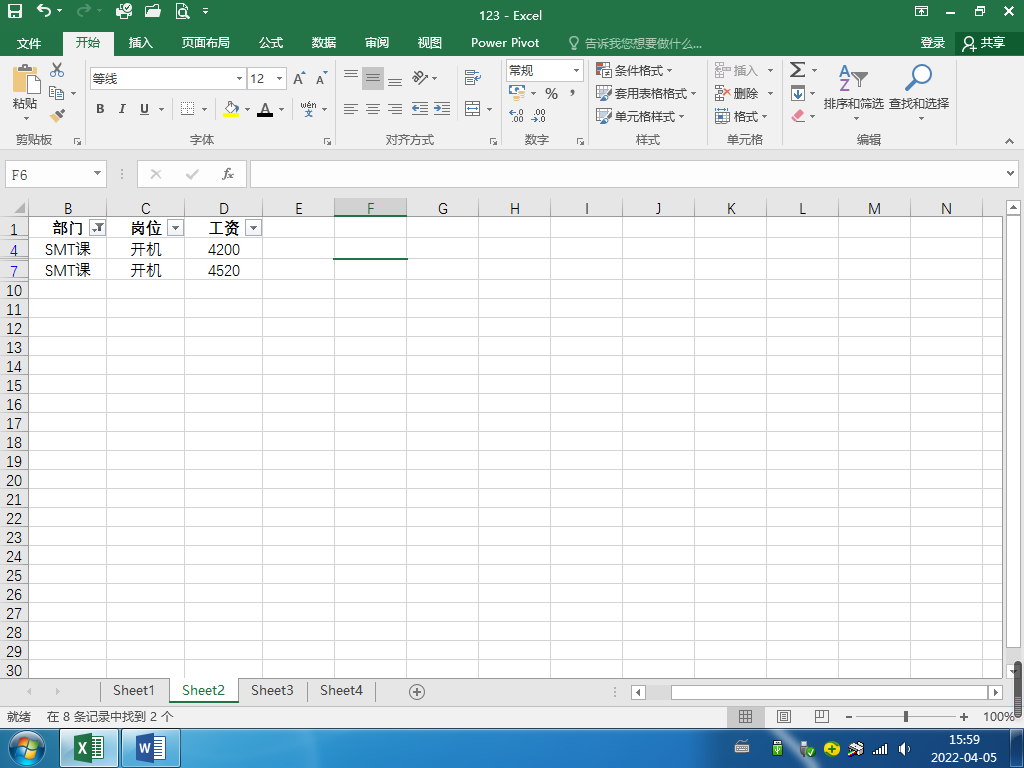The image size is (1024, 768).
Task: Switch to the 公式 ribbon tab
Action: pyautogui.click(x=270, y=43)
